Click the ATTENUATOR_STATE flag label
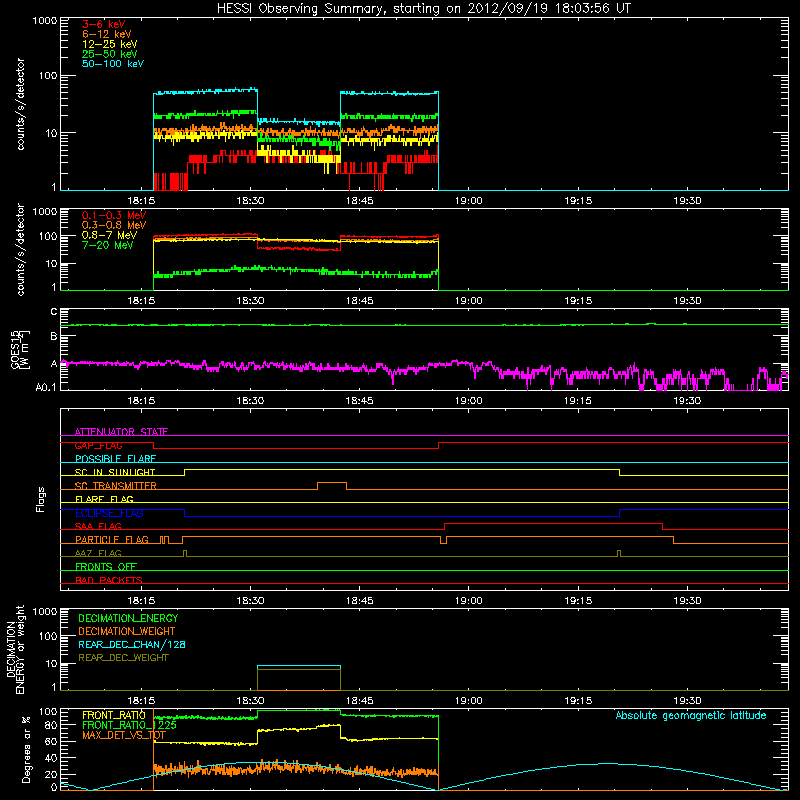 [121, 432]
